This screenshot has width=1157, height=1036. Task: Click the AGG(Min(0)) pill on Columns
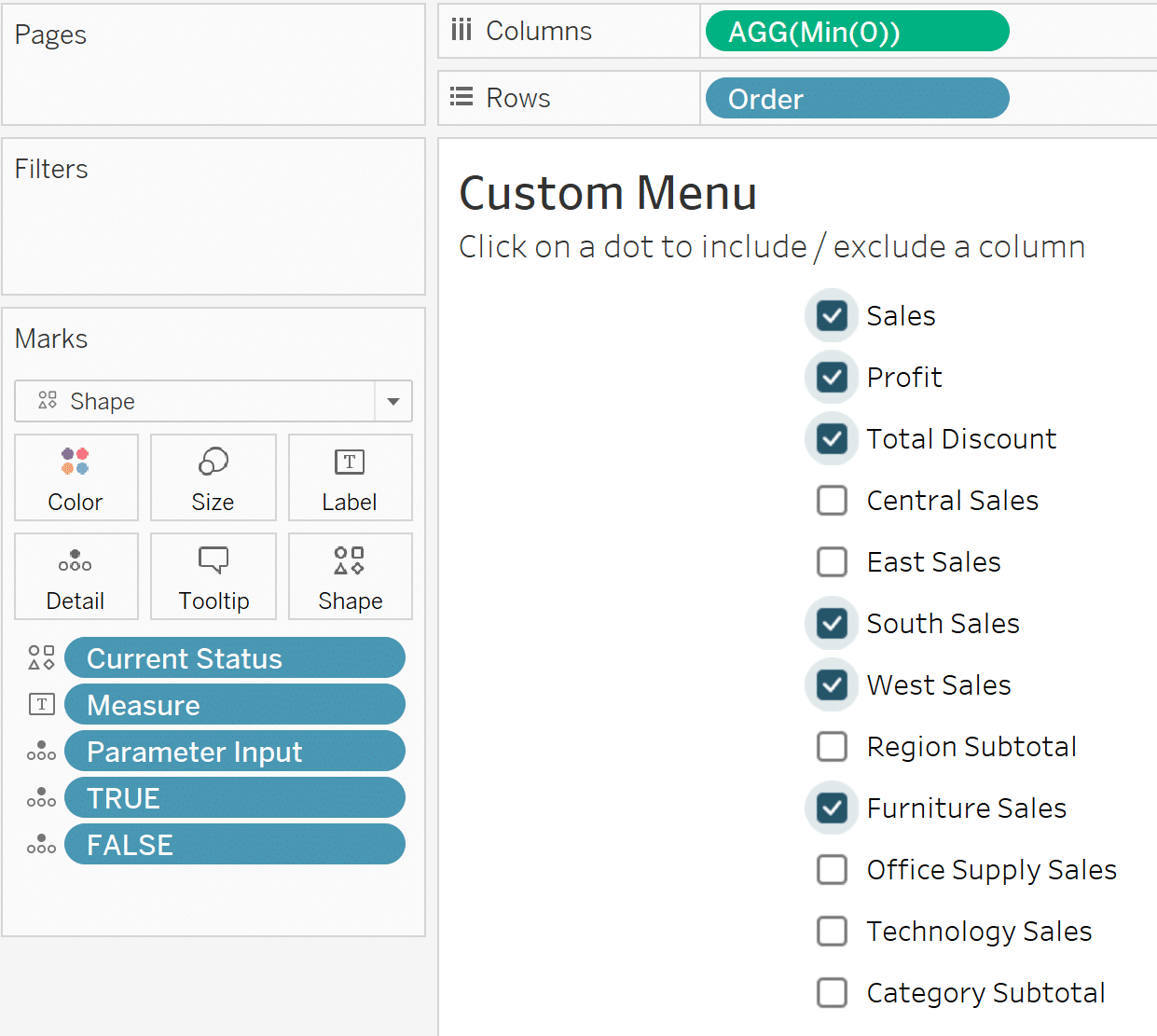coord(857,32)
